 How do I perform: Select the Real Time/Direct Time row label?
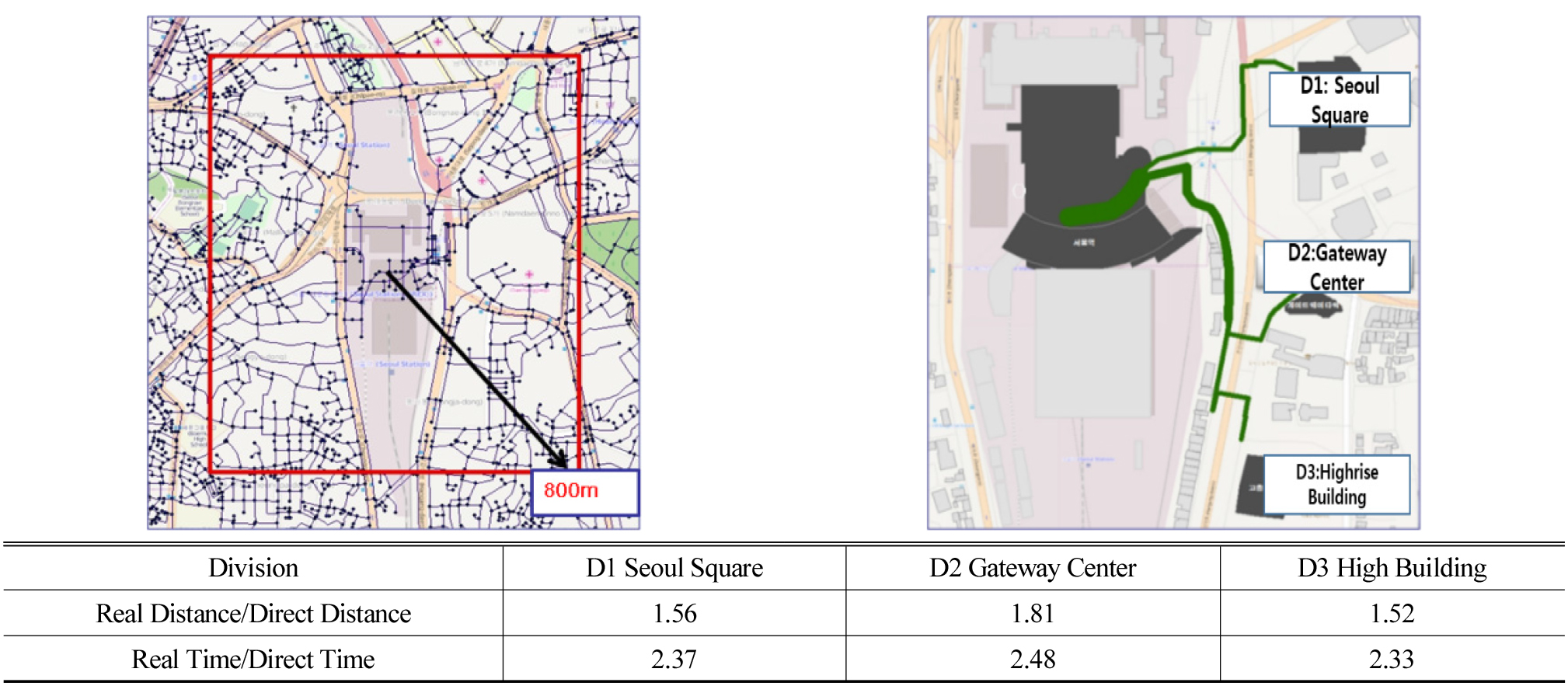253,660
